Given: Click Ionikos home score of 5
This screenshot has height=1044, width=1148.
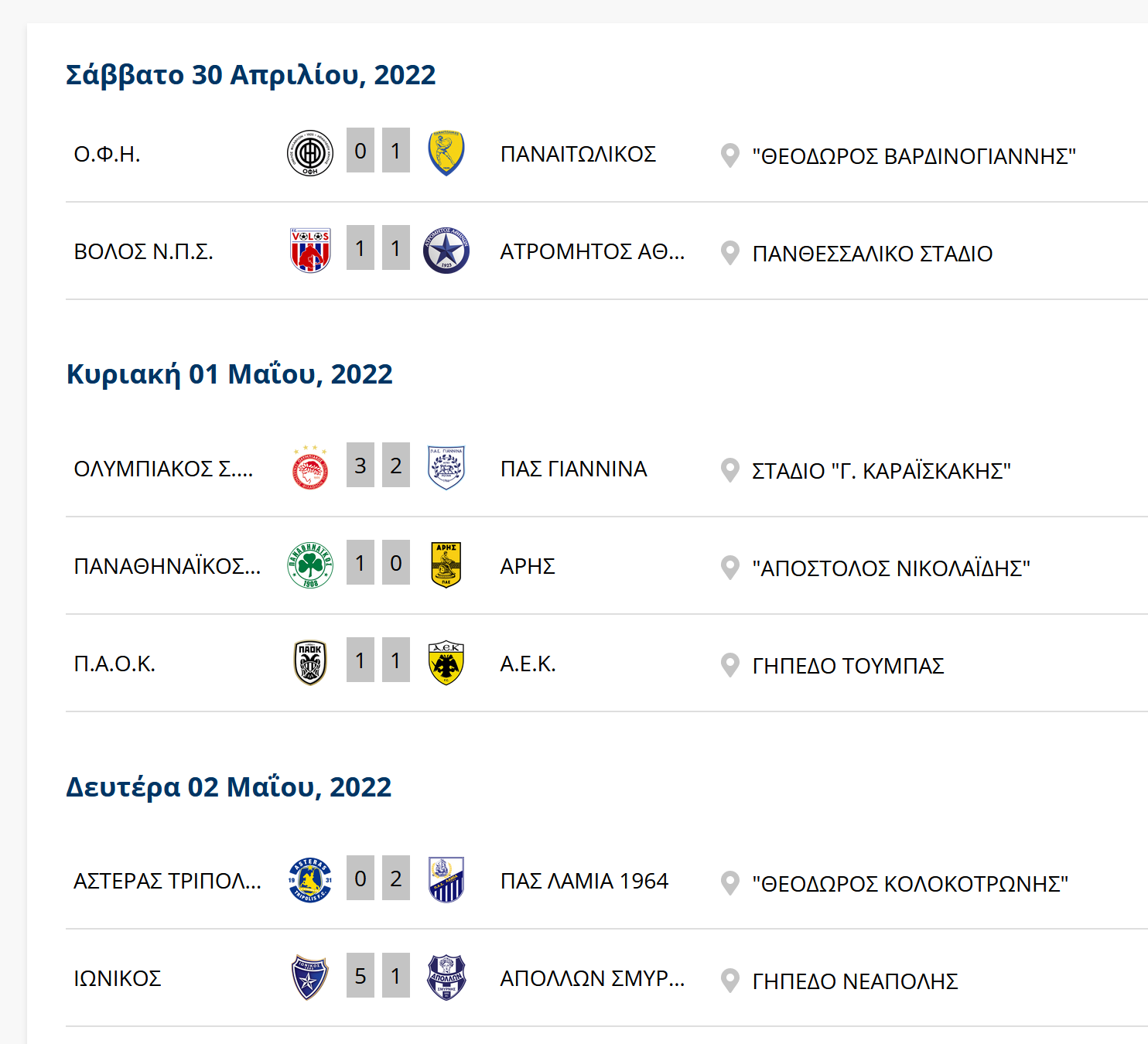Looking at the screenshot, I should [360, 976].
